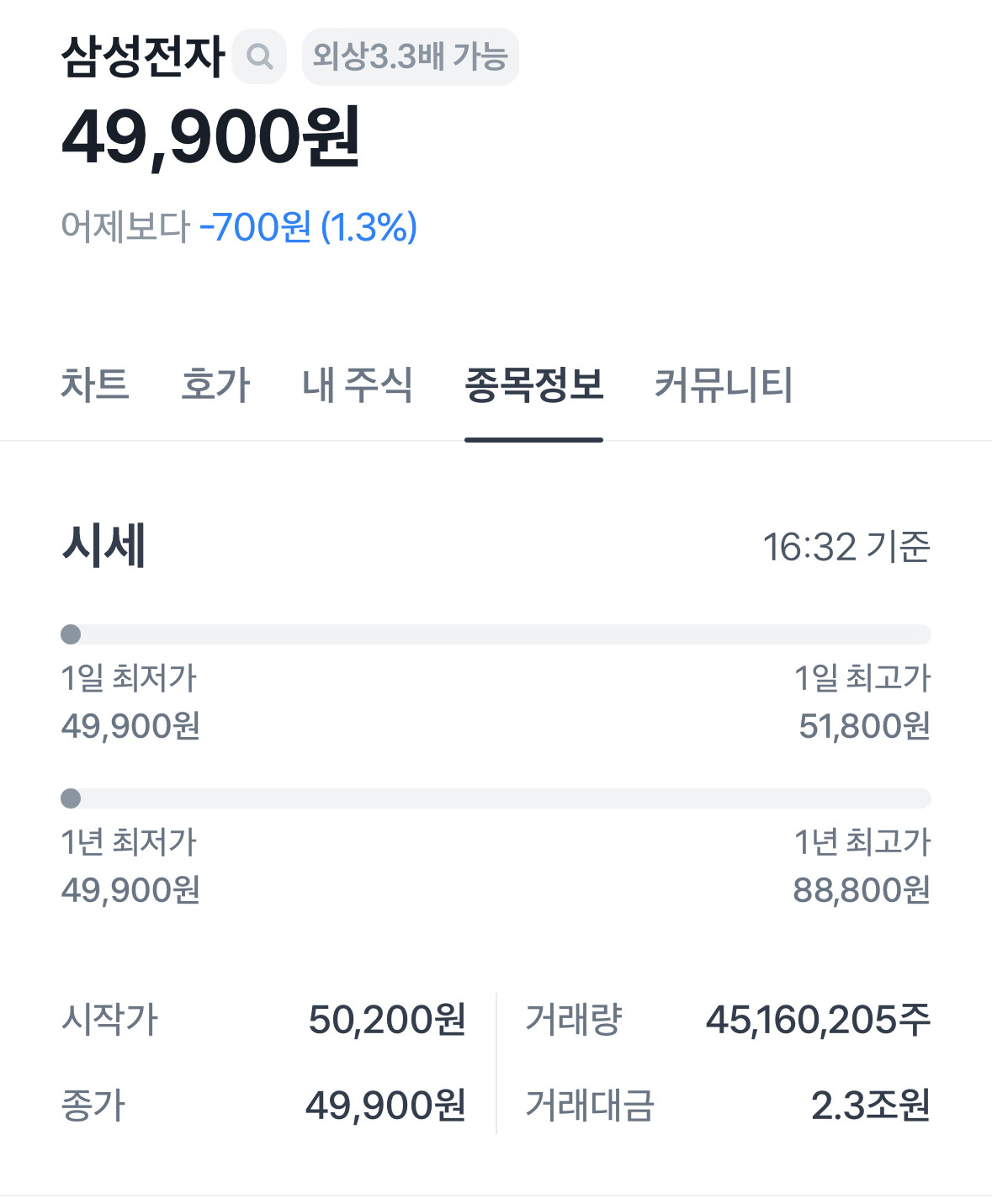Select the 종목정보 tab
The height and width of the screenshot is (1204, 992).
tap(534, 385)
